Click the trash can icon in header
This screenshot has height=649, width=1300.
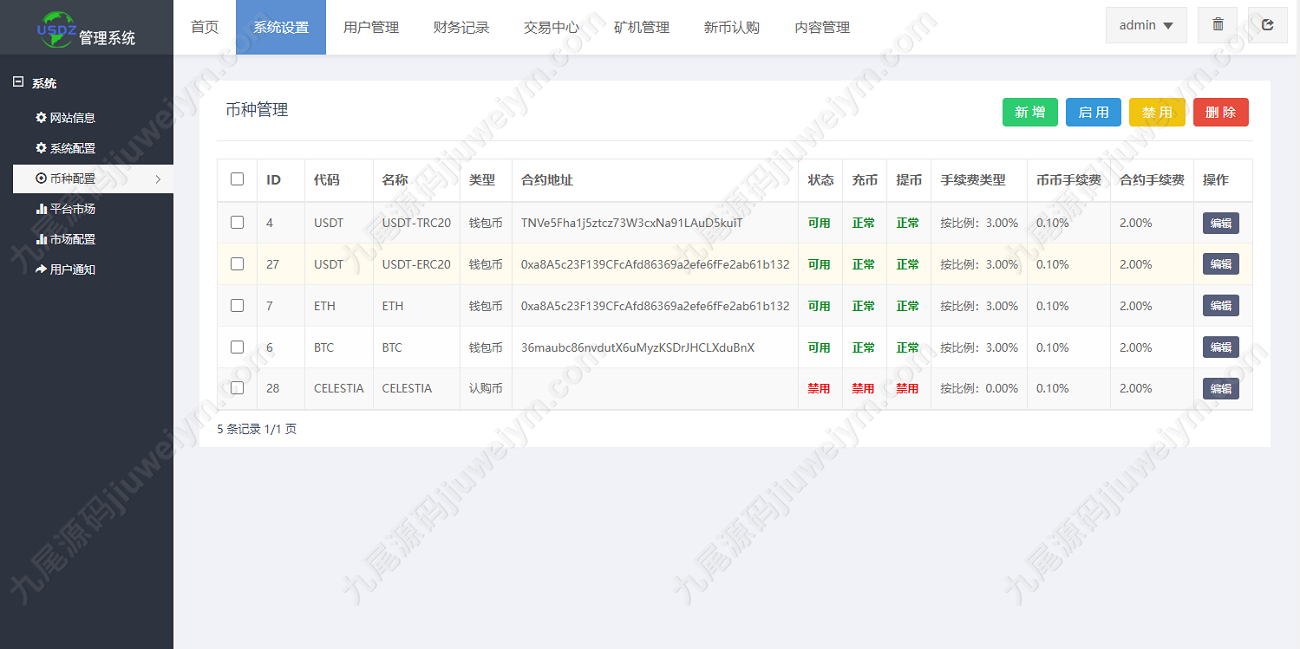1217,25
